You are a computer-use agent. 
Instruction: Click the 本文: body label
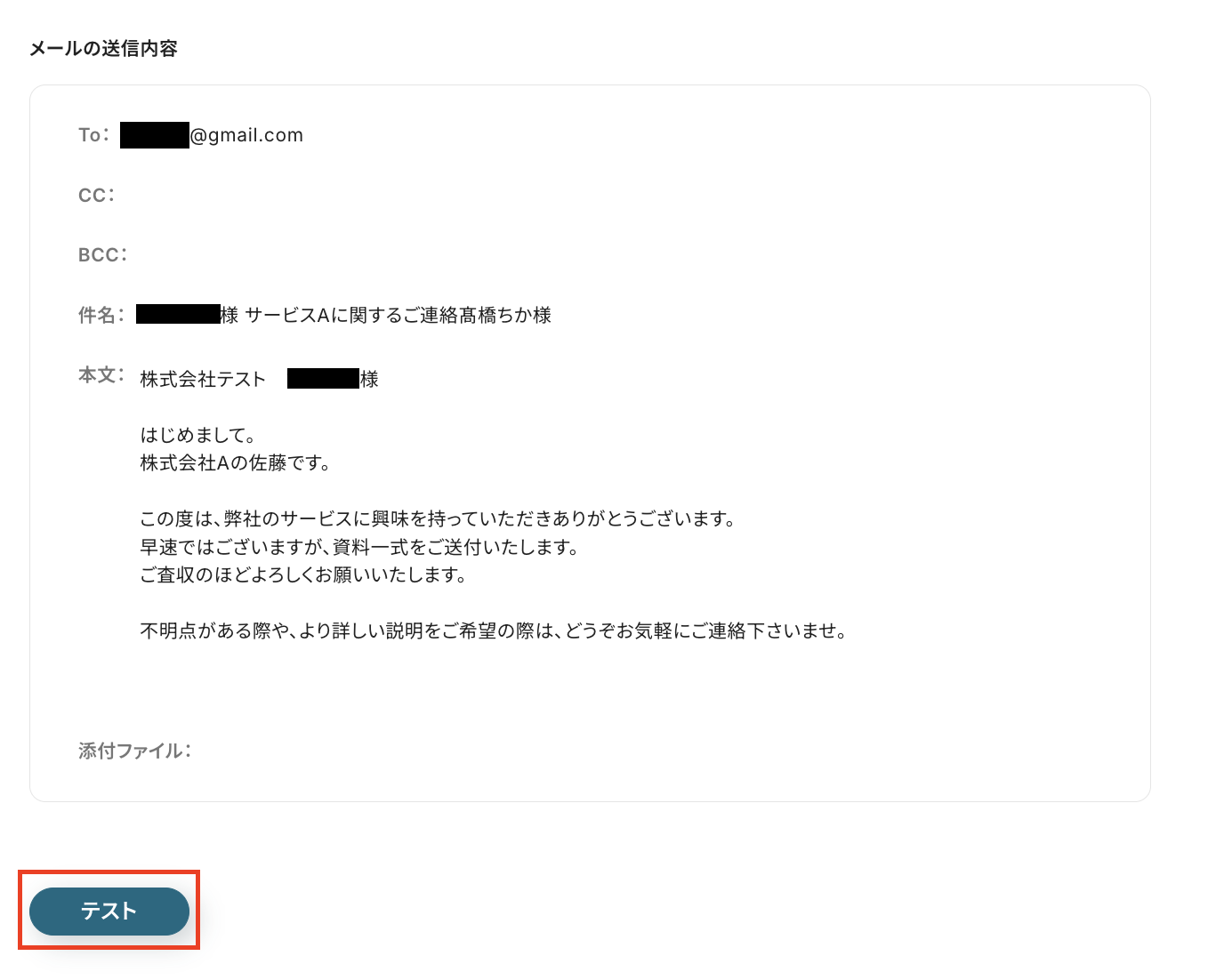click(101, 375)
